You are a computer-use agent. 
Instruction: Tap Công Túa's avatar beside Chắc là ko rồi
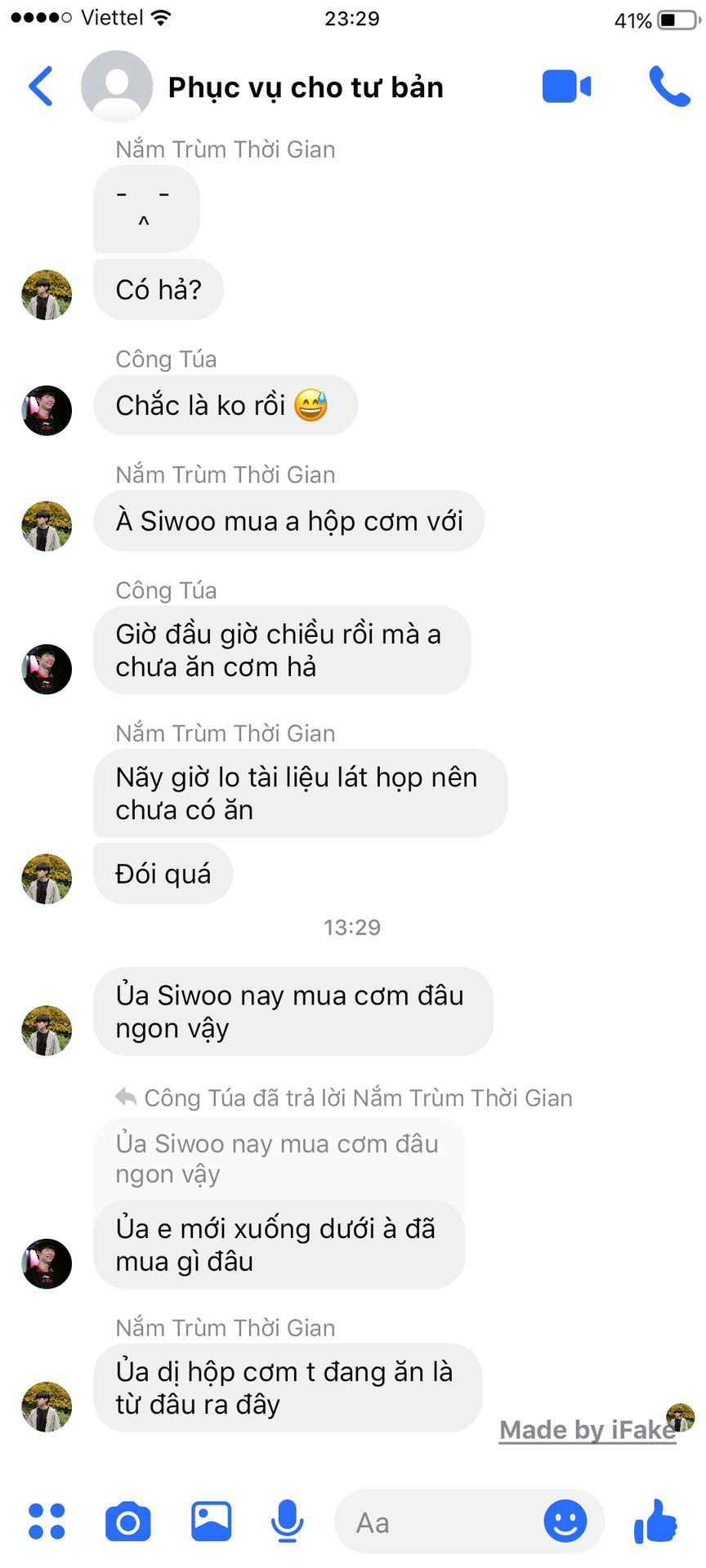[47, 411]
